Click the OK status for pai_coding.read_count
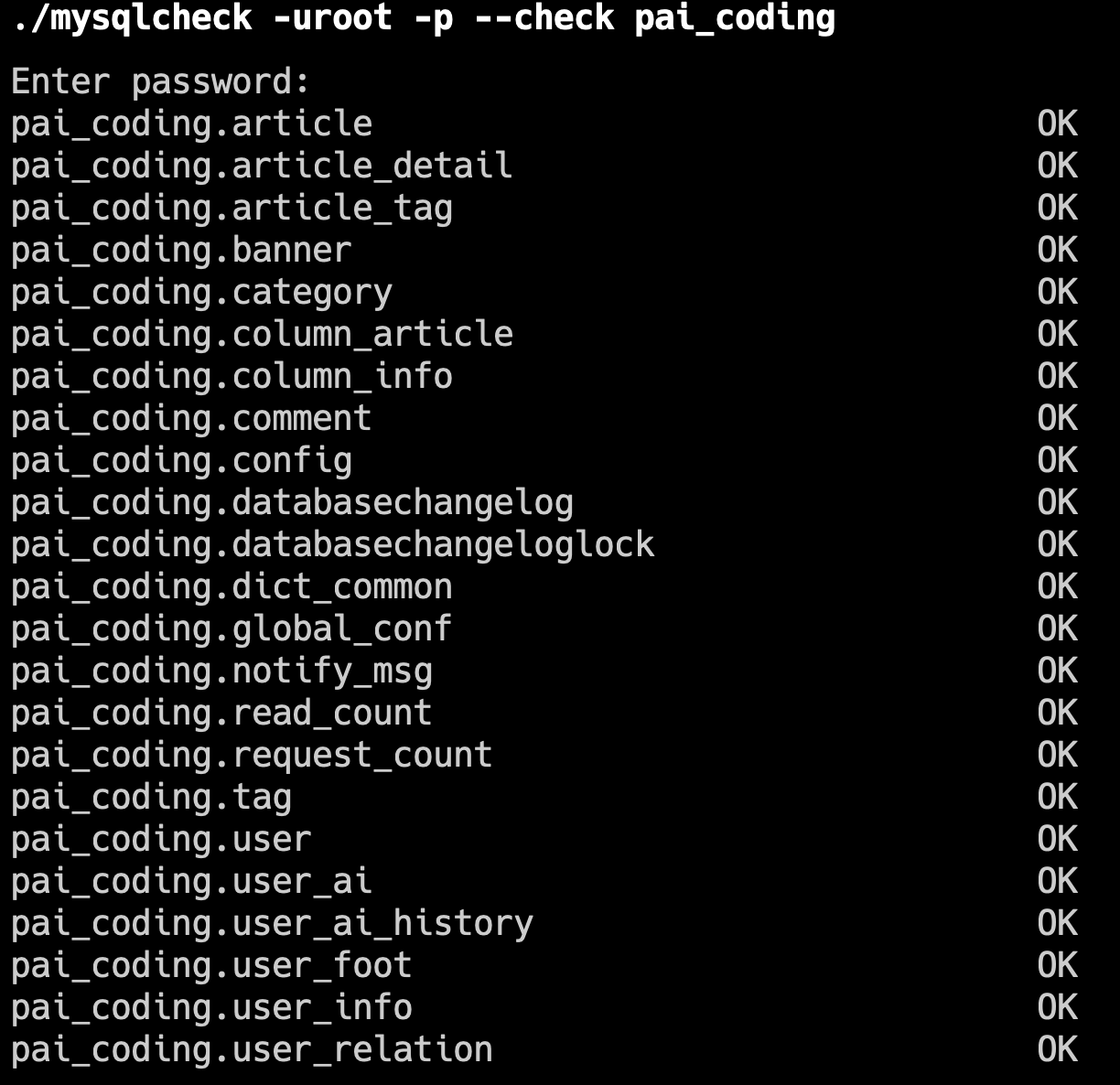The width and height of the screenshot is (1120, 1085). pyautogui.click(x=1057, y=713)
